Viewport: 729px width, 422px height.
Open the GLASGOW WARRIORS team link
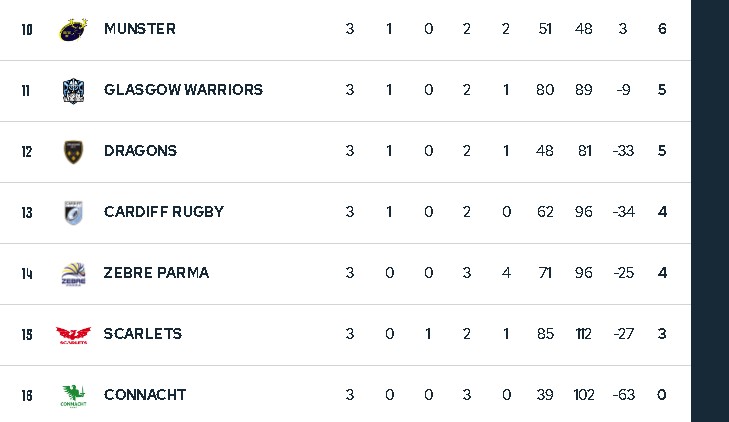pos(183,90)
